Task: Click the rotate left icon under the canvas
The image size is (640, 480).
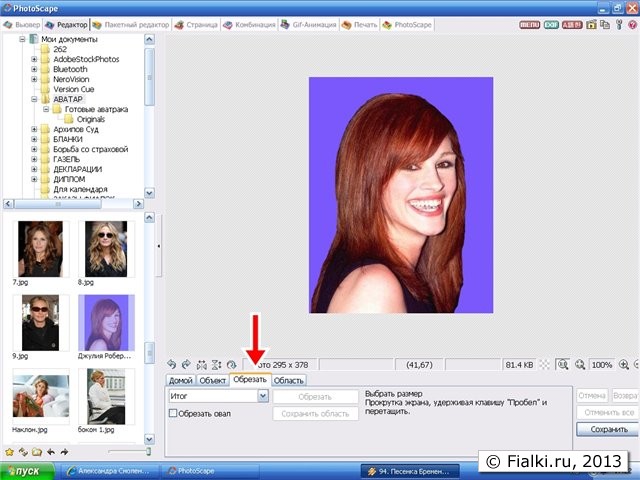Action: [x=172, y=365]
